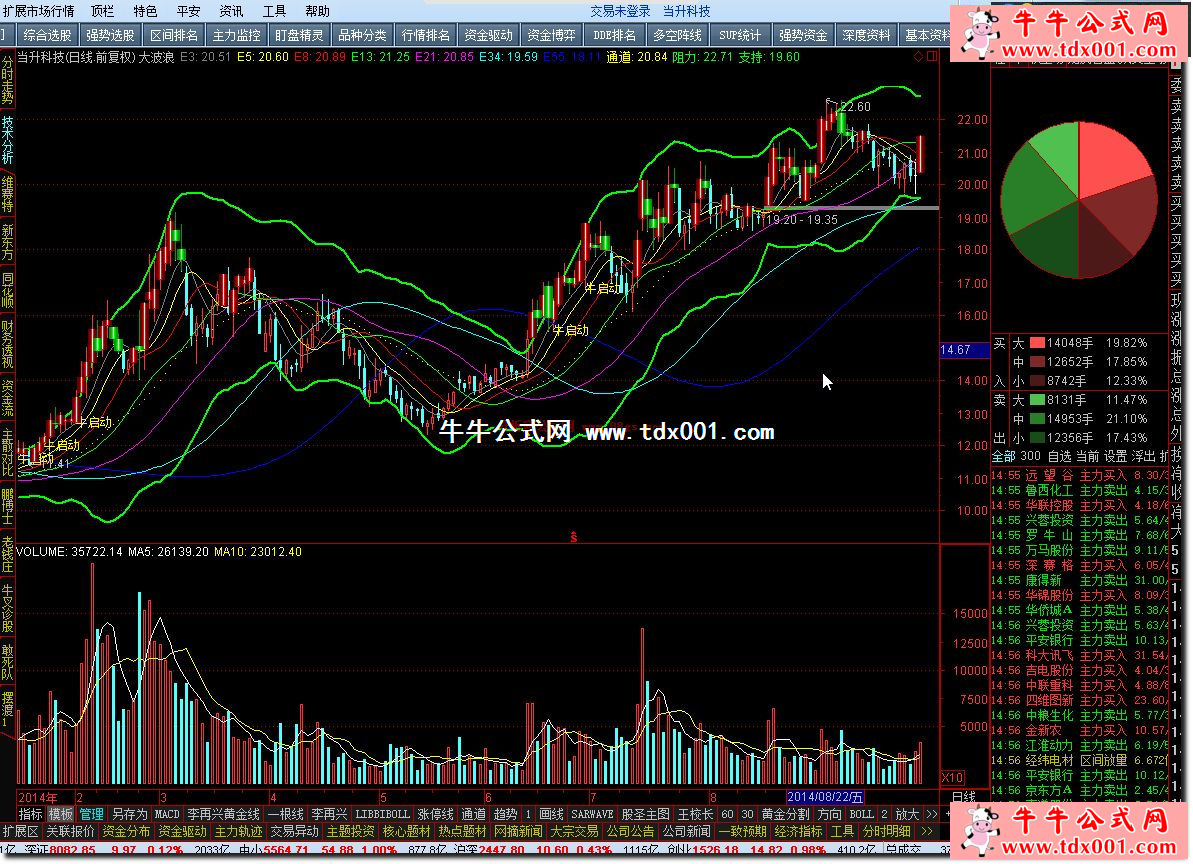Click the X10 volume scale indicator
The image size is (1193, 864).
(954, 777)
